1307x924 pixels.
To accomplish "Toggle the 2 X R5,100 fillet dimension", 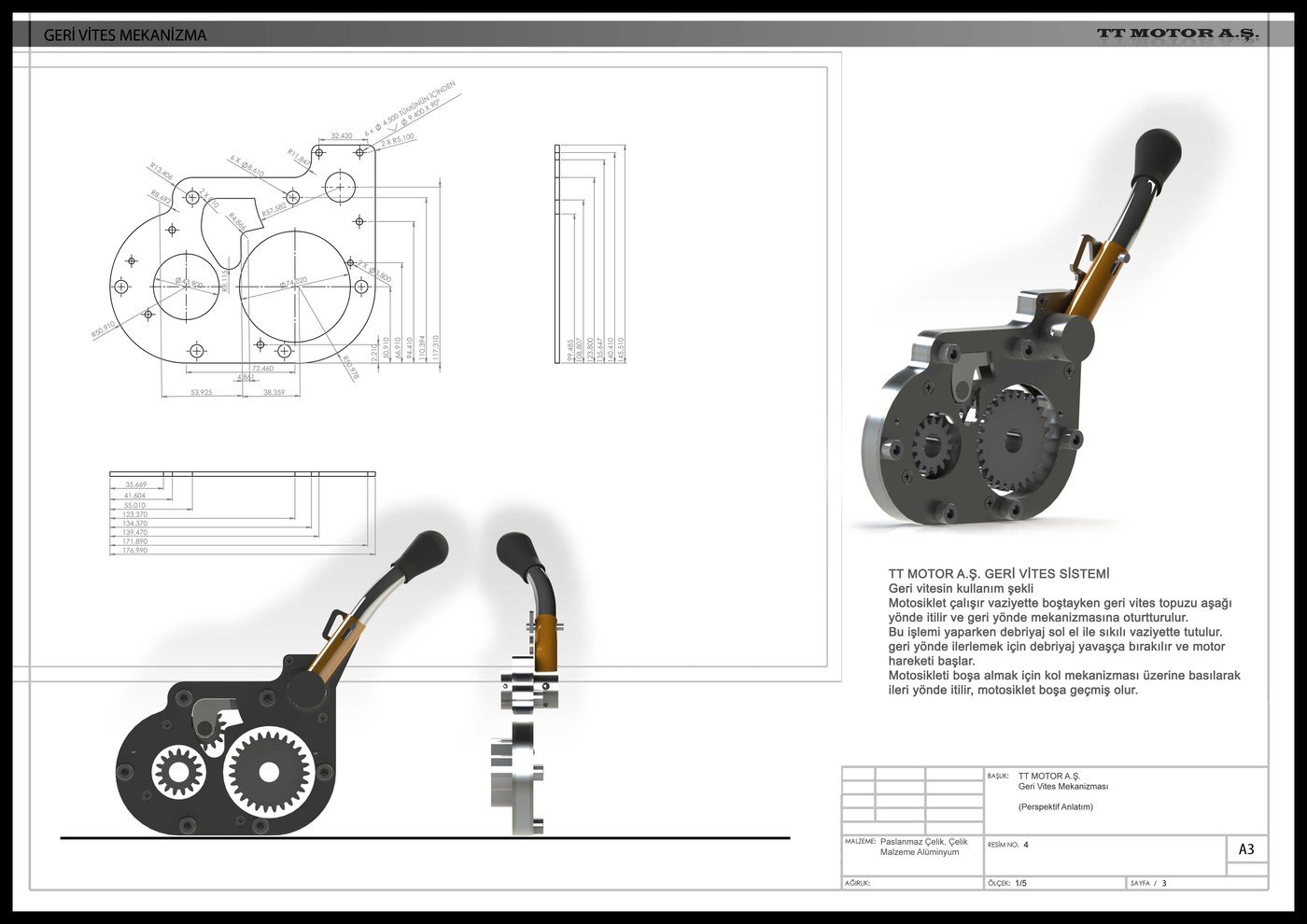I will click(x=397, y=140).
